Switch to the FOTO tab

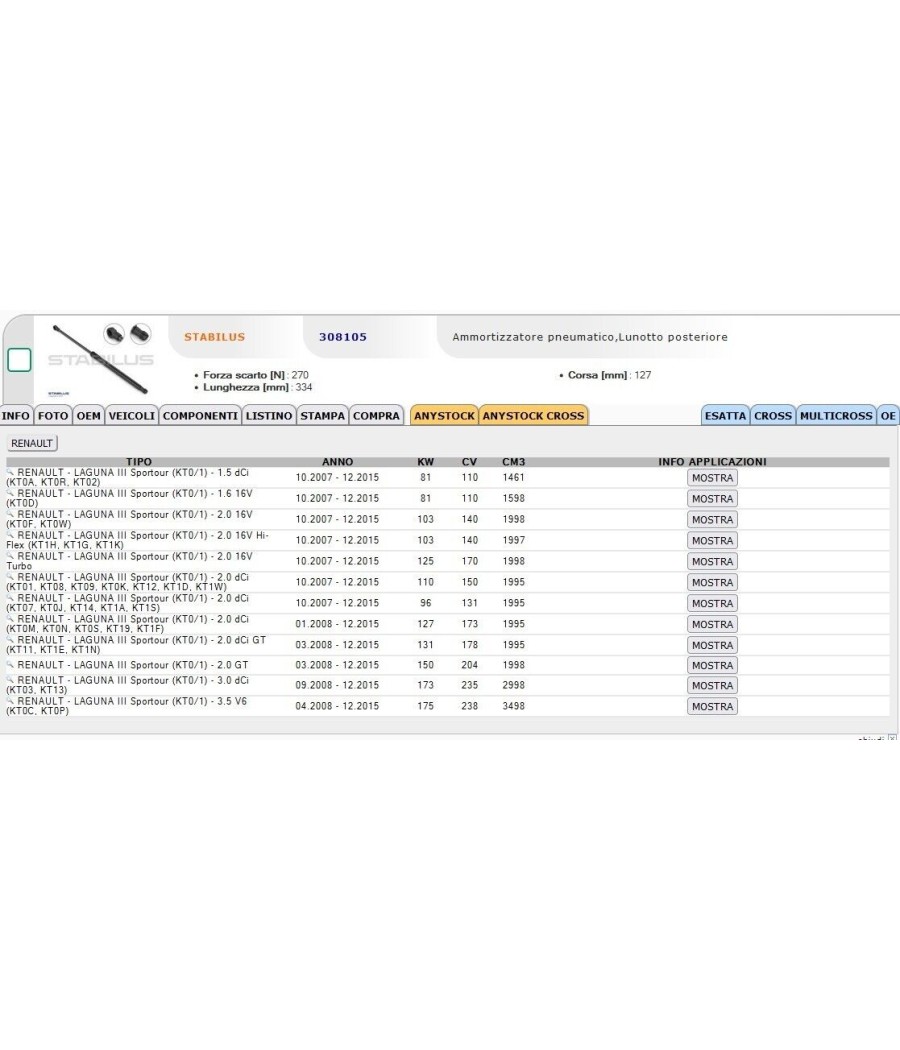pos(53,416)
